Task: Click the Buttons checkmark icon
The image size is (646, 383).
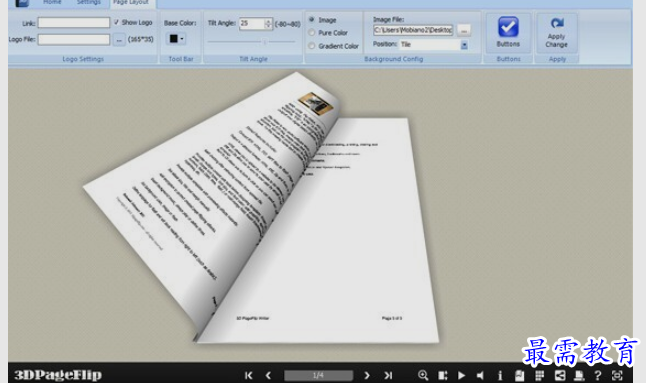Action: 508,27
